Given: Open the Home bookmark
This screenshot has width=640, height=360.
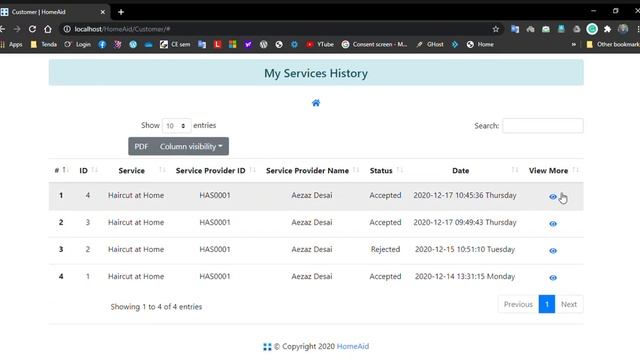Looking at the screenshot, I should pyautogui.click(x=480, y=44).
